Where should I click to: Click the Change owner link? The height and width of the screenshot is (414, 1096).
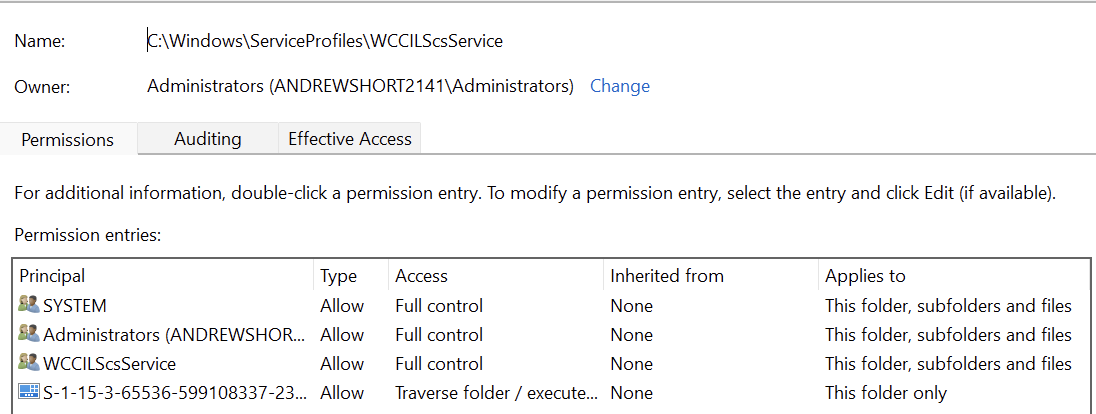pos(620,86)
